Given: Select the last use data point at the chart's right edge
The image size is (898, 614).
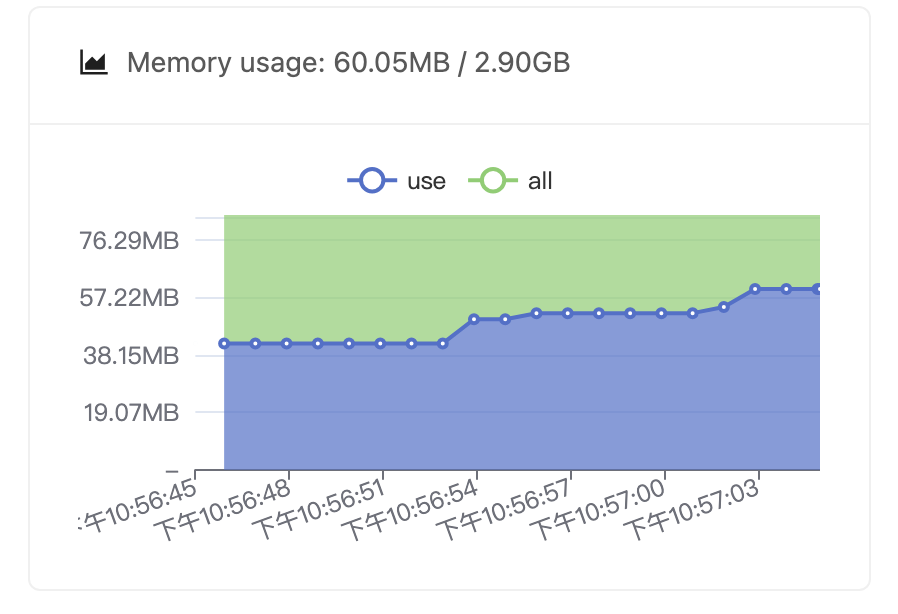Looking at the screenshot, I should 817,289.
